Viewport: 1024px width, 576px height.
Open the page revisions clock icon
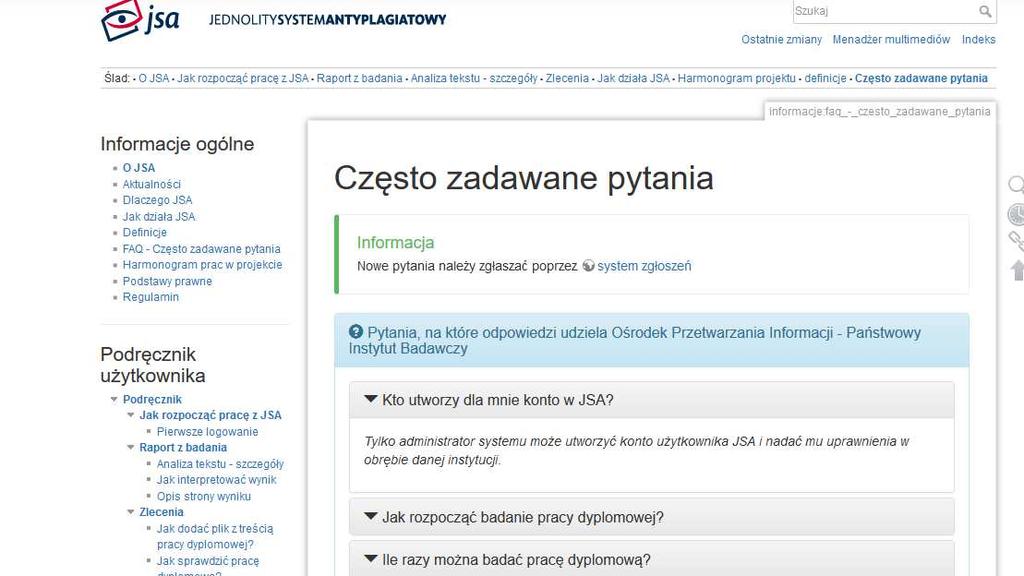1016,214
